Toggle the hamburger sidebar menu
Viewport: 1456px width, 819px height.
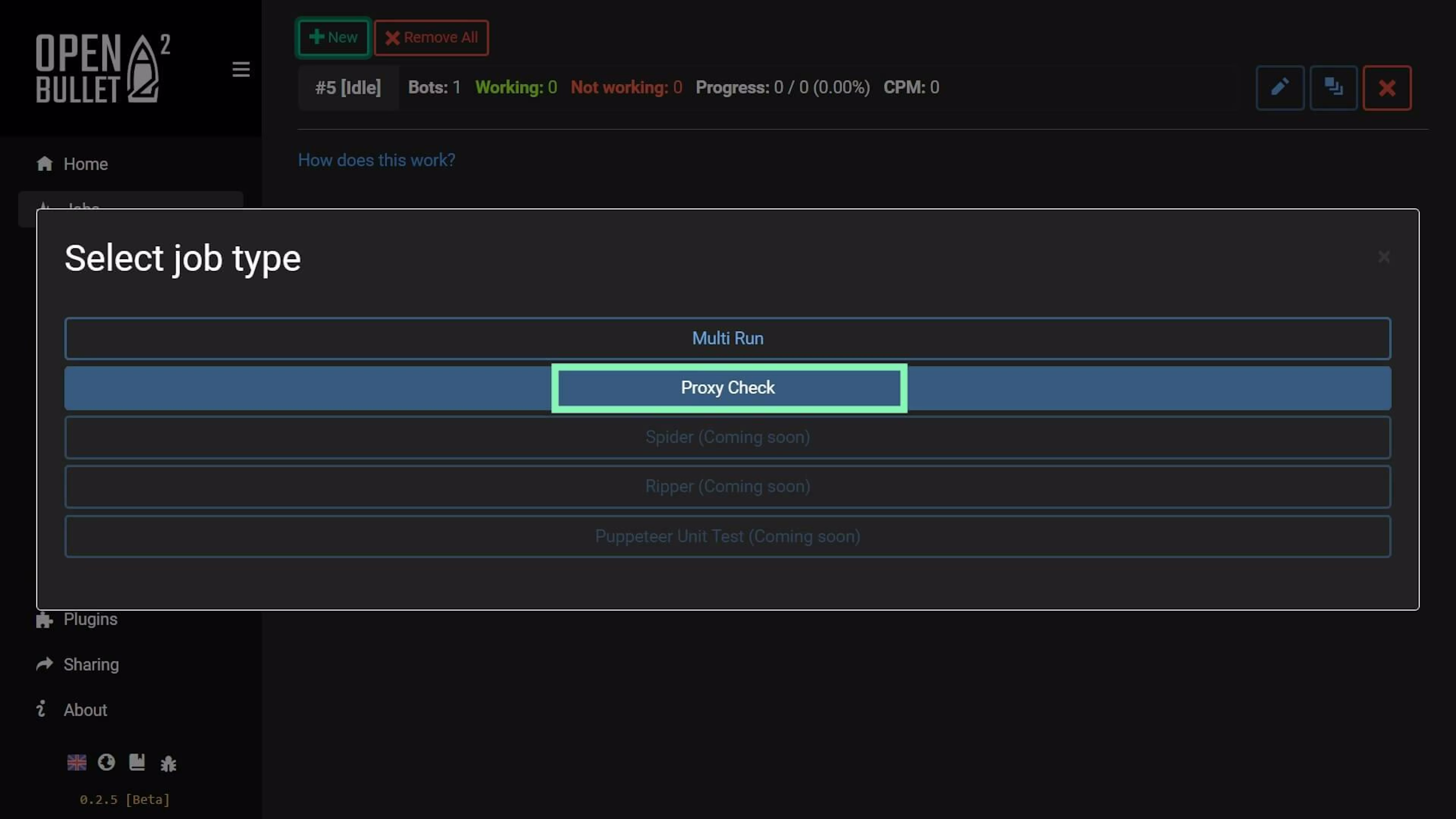241,69
